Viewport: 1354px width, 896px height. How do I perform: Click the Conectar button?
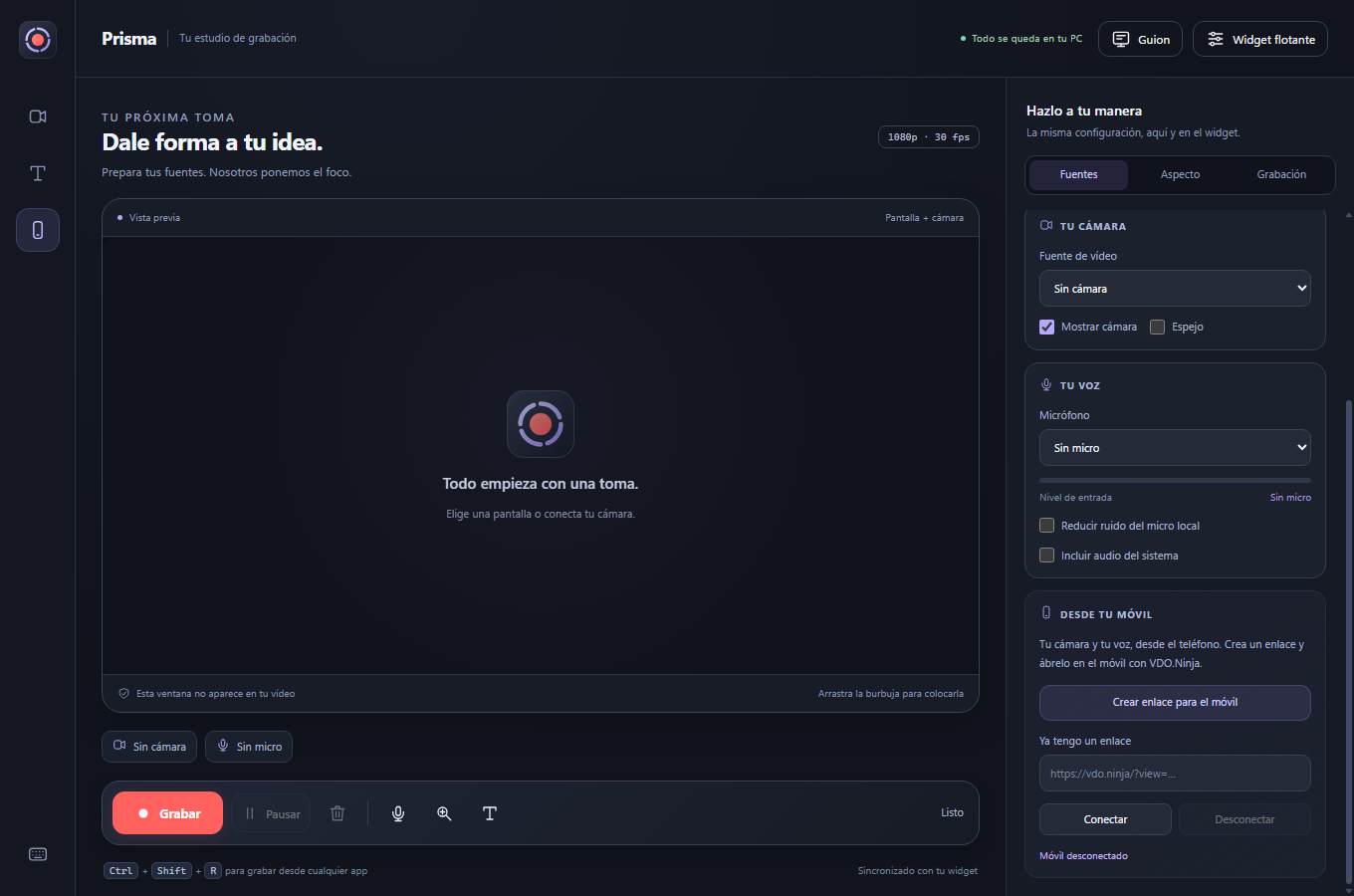pos(1105,819)
